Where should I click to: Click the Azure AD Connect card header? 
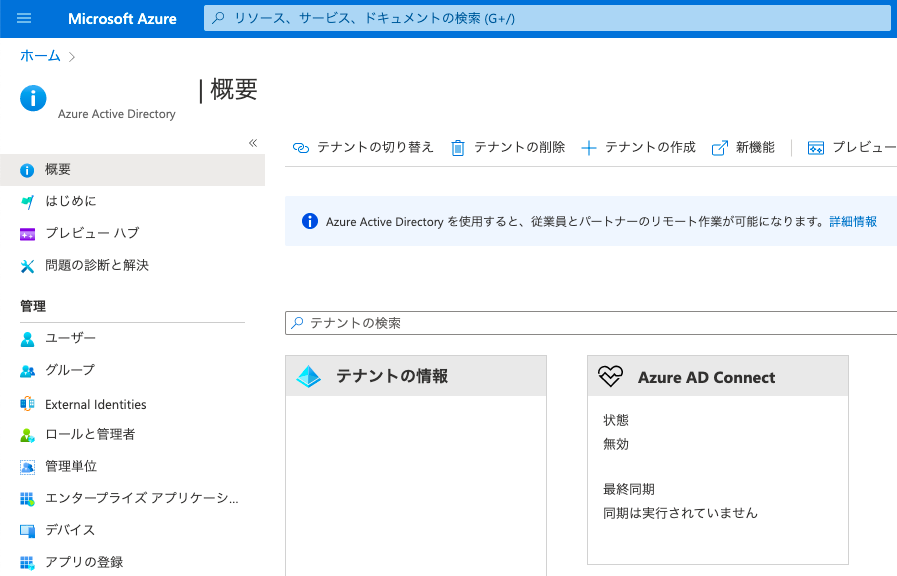pyautogui.click(x=718, y=376)
